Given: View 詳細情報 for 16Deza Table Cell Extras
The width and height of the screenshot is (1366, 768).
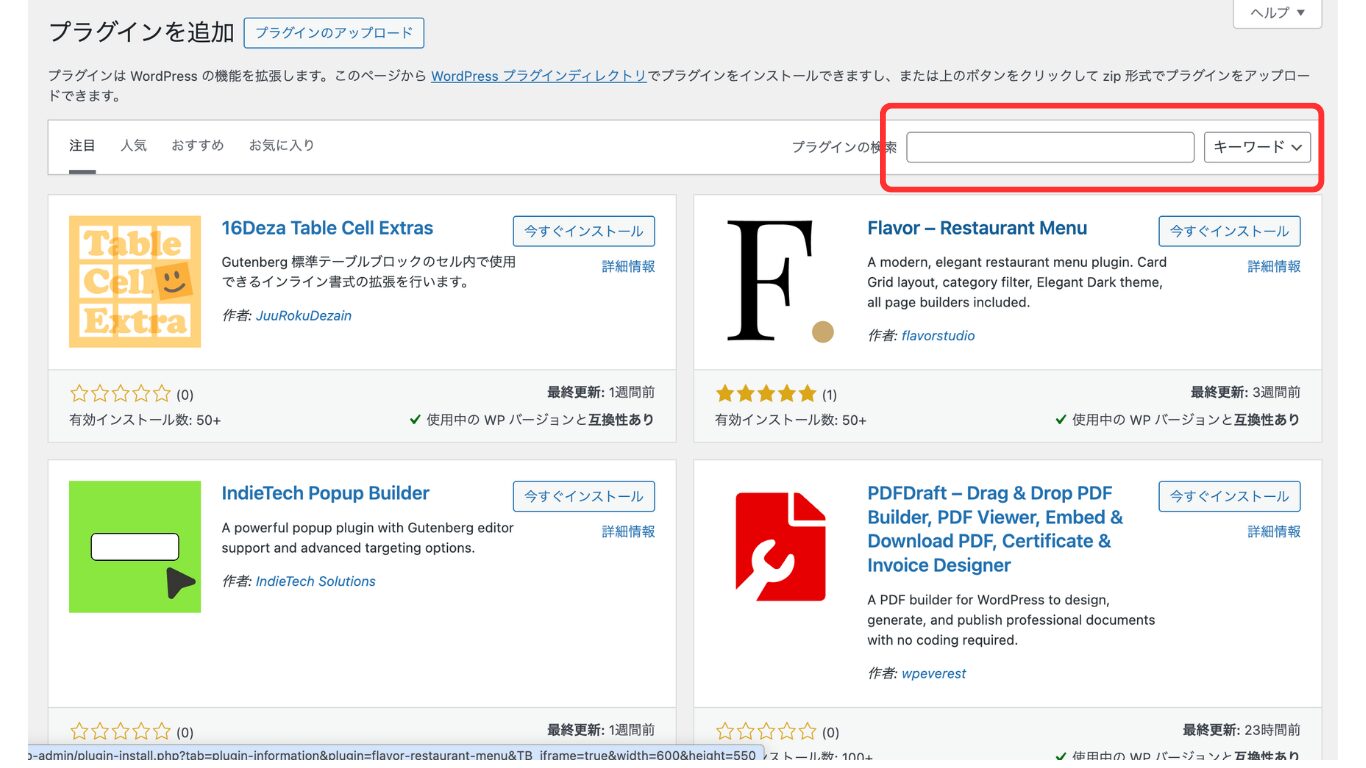Looking at the screenshot, I should 628,267.
